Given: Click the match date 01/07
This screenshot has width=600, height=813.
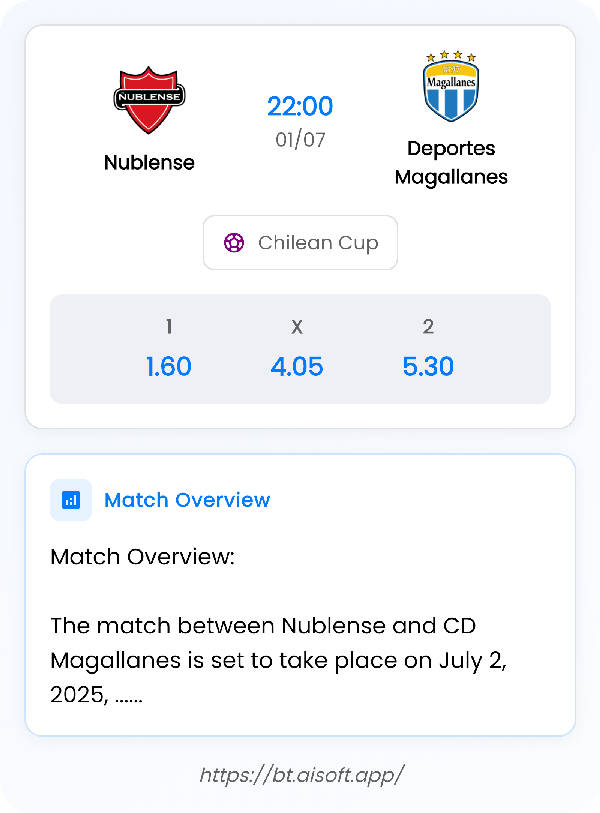Looking at the screenshot, I should 298,139.
